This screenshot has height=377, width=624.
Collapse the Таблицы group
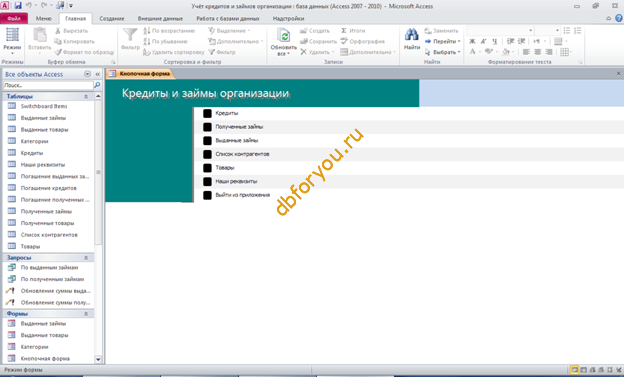86,96
